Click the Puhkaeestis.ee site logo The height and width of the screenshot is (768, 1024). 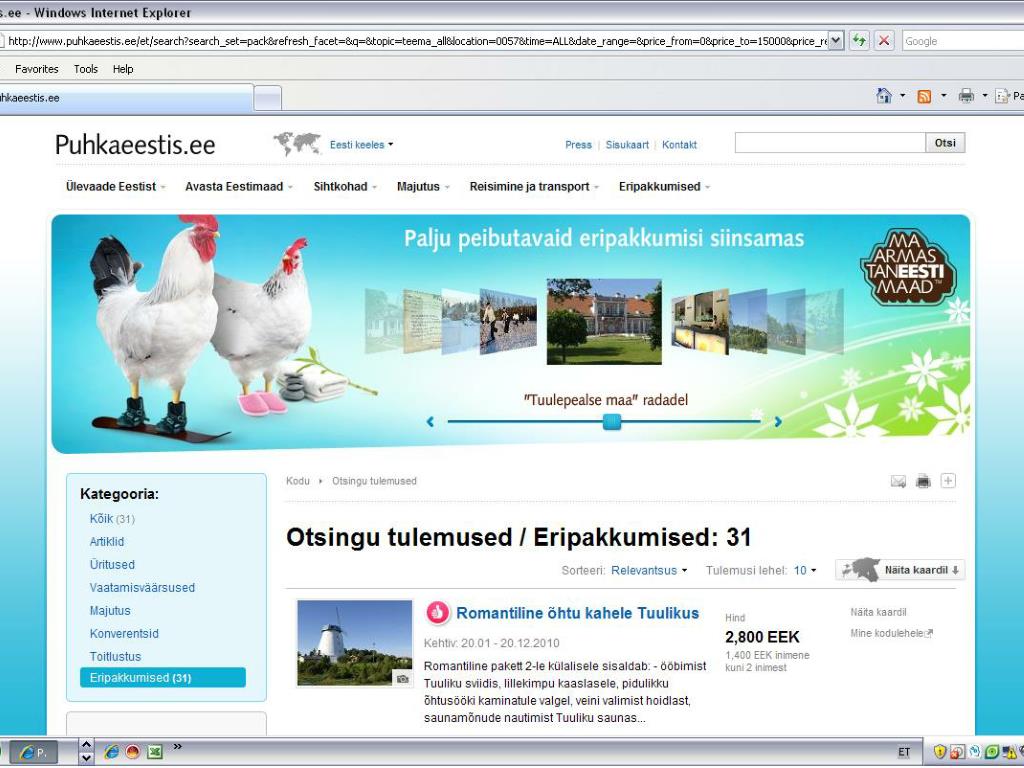135,144
